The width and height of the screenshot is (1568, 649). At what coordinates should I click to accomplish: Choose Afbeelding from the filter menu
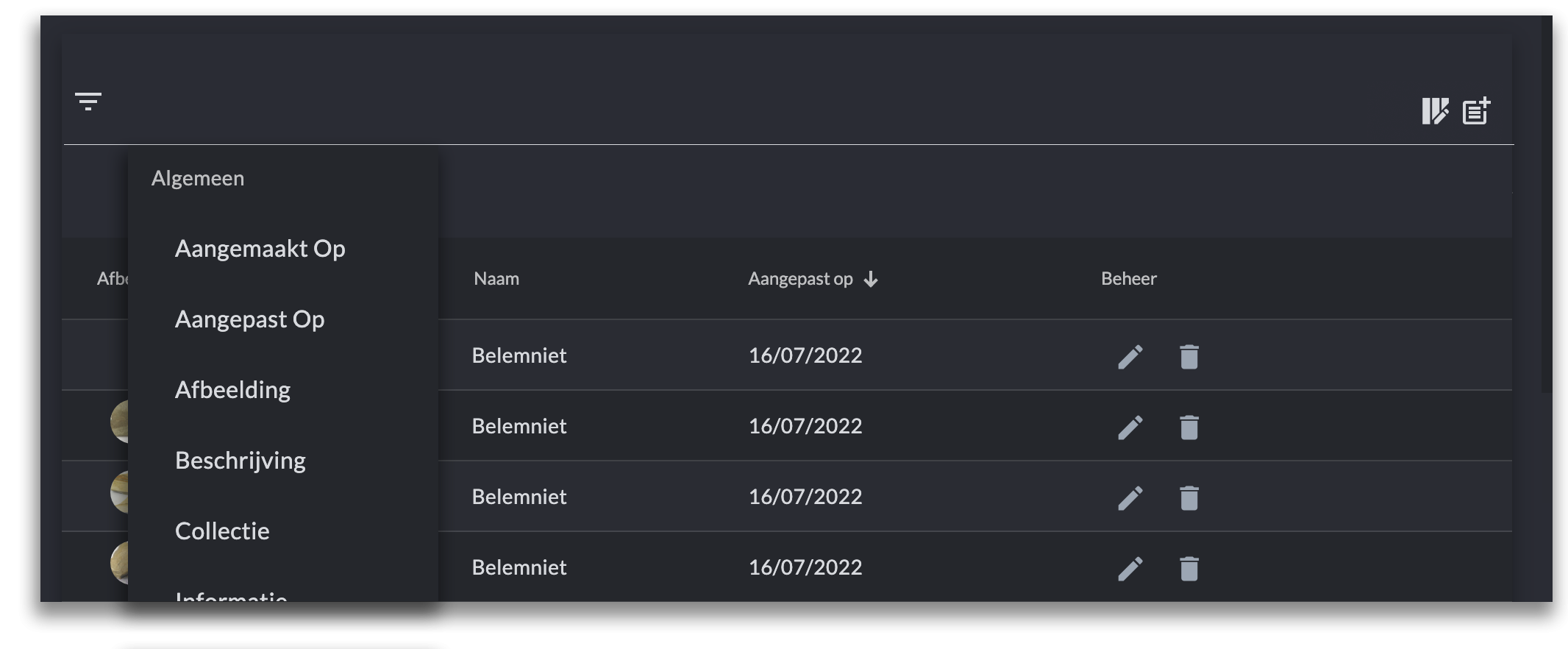pos(232,390)
